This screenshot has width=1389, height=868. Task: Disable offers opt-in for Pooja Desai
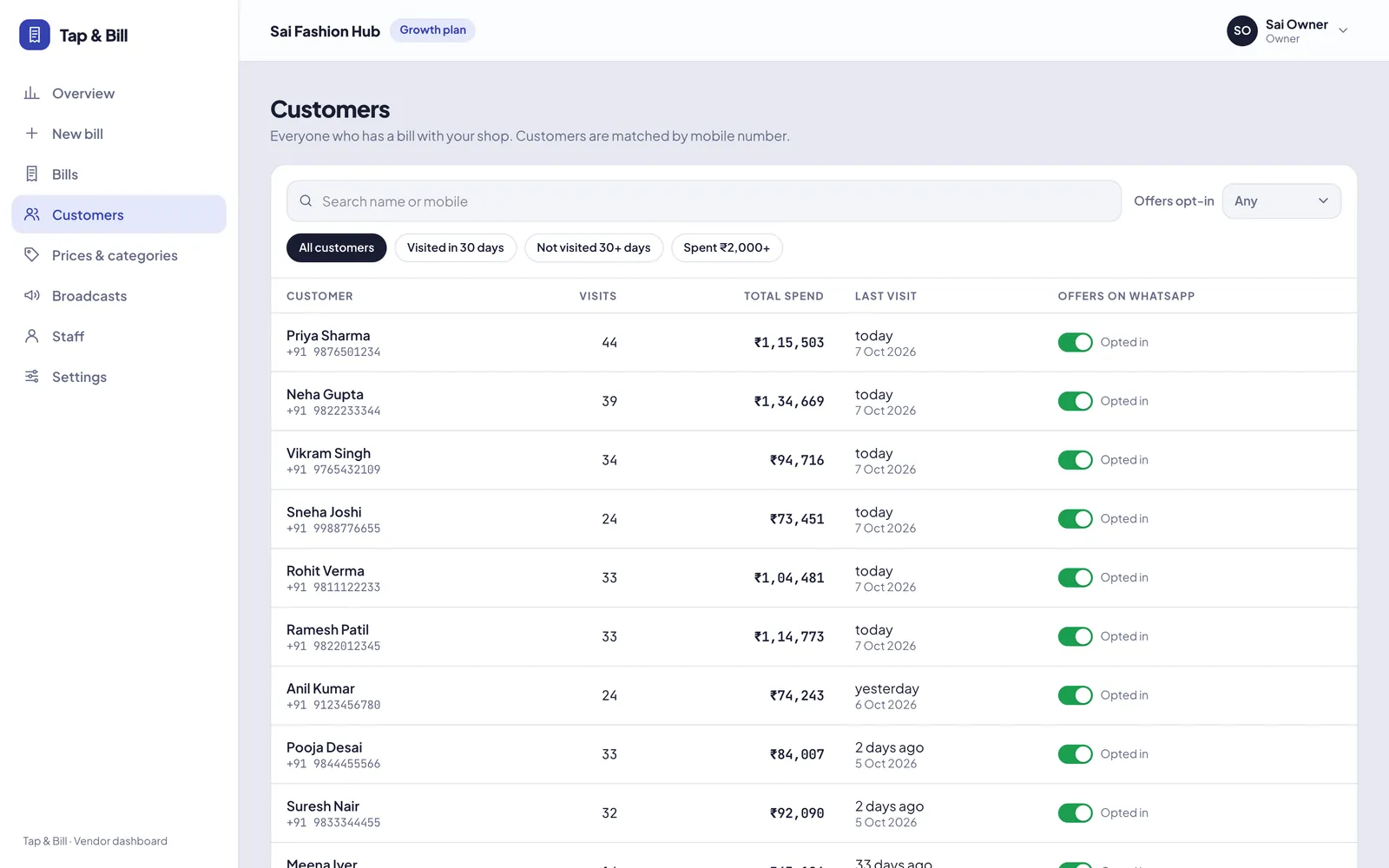point(1075,754)
